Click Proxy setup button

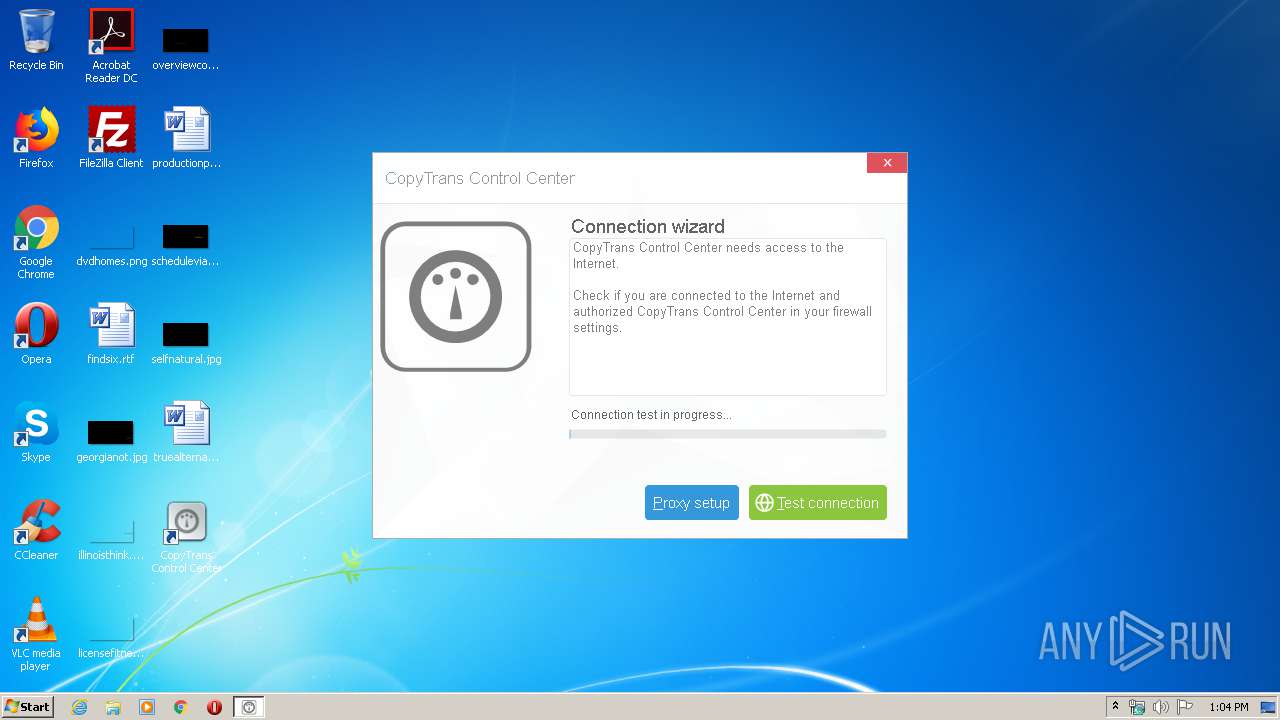[x=691, y=503]
